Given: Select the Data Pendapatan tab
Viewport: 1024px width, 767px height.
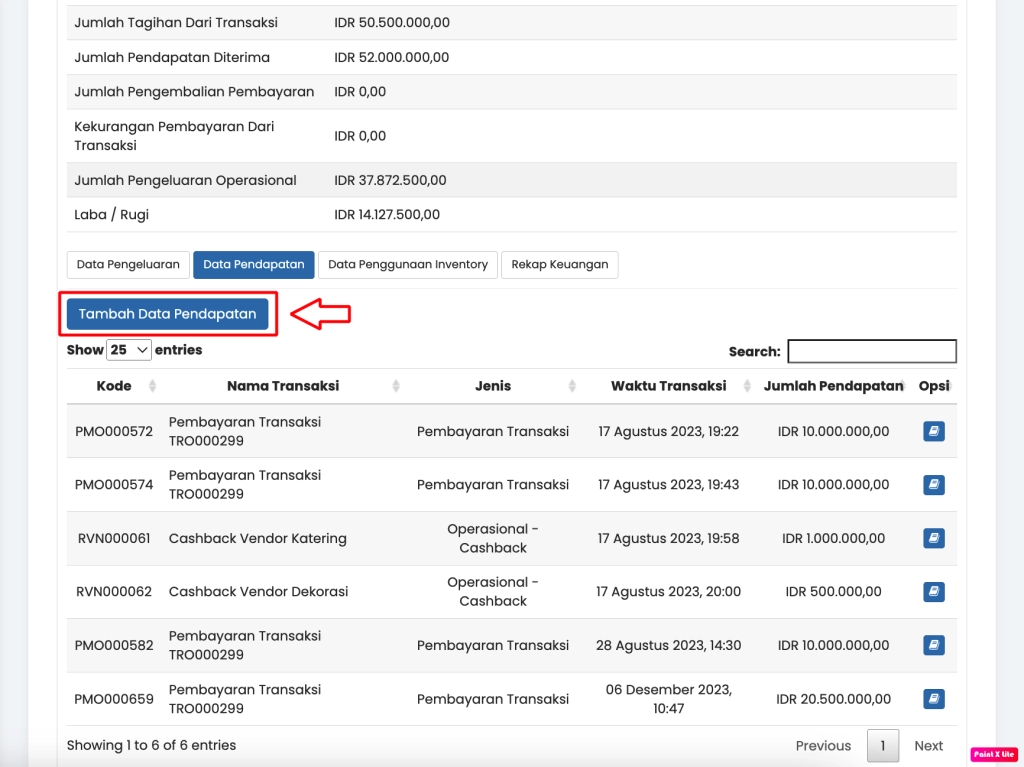Looking at the screenshot, I should click(254, 265).
